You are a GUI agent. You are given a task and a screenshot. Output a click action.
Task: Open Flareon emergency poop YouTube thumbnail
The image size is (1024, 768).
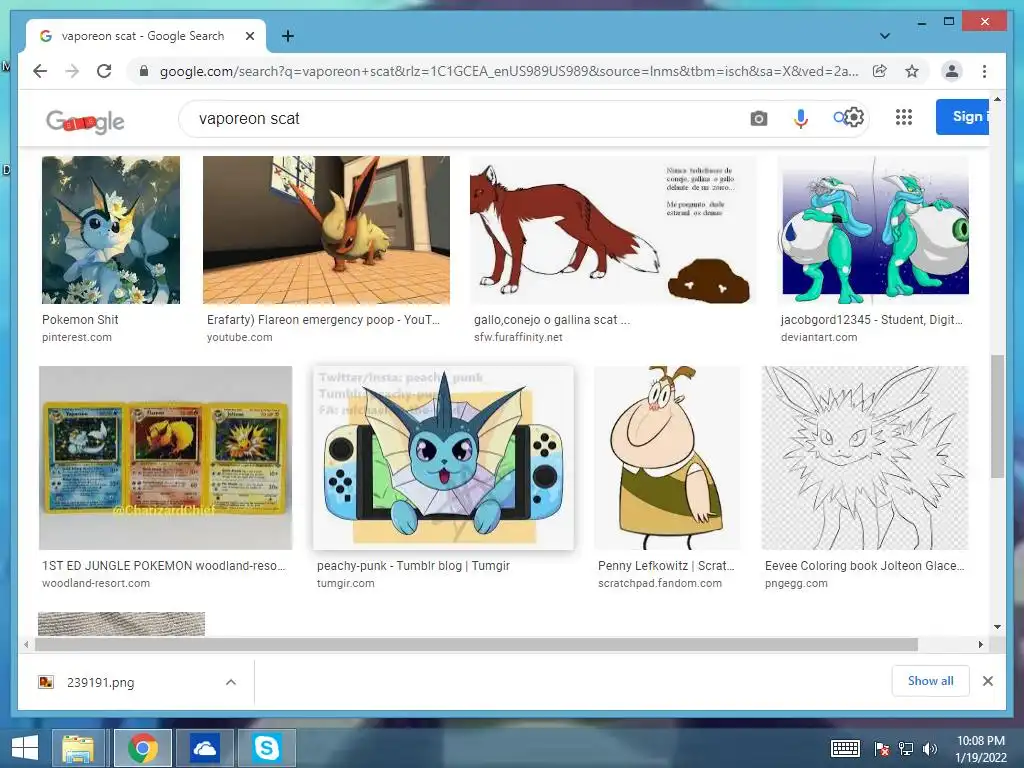326,230
